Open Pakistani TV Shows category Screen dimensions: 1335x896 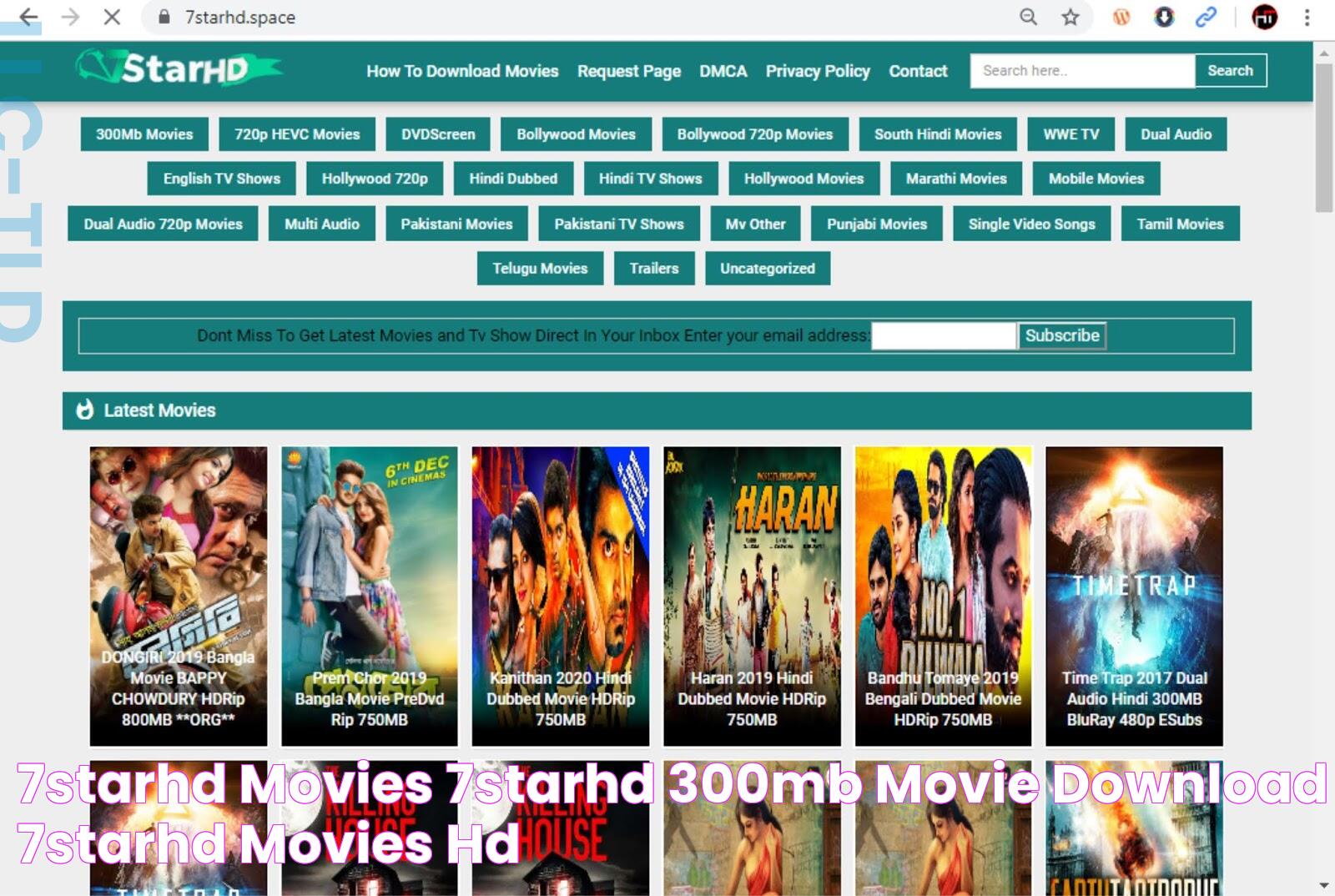tap(619, 224)
